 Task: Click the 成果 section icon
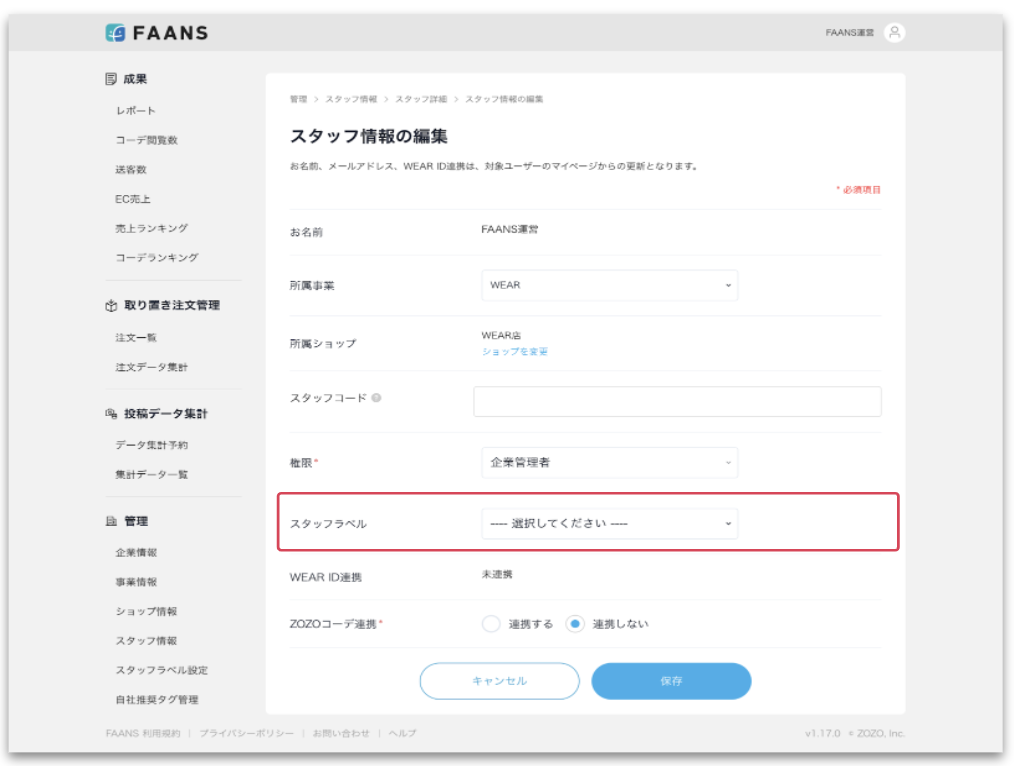(x=111, y=79)
